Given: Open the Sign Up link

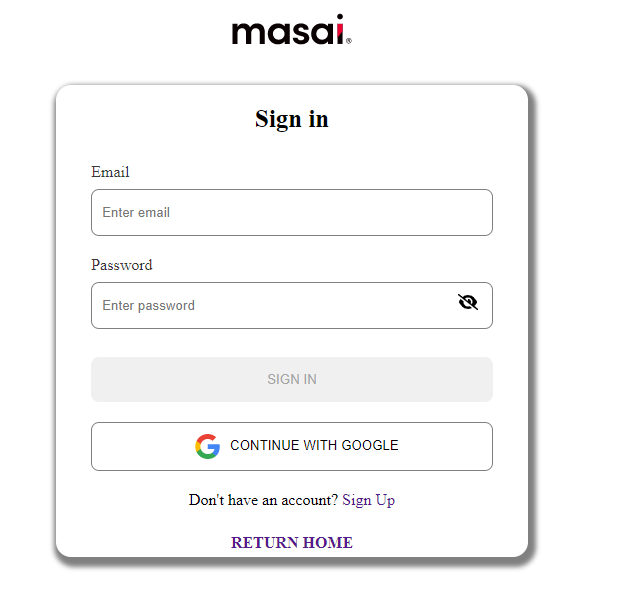Looking at the screenshot, I should [369, 500].
